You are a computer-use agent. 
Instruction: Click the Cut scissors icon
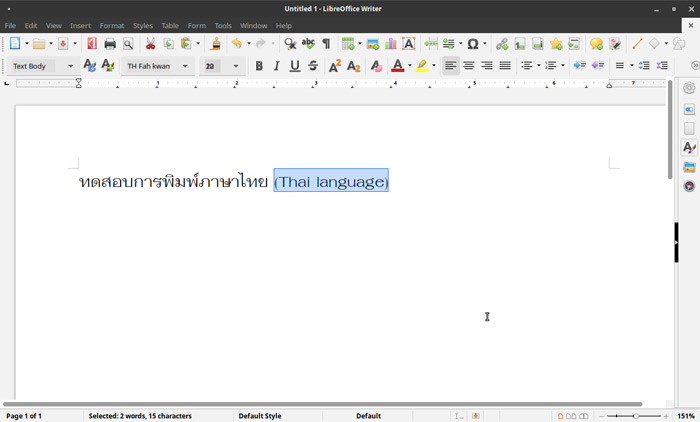[150, 44]
